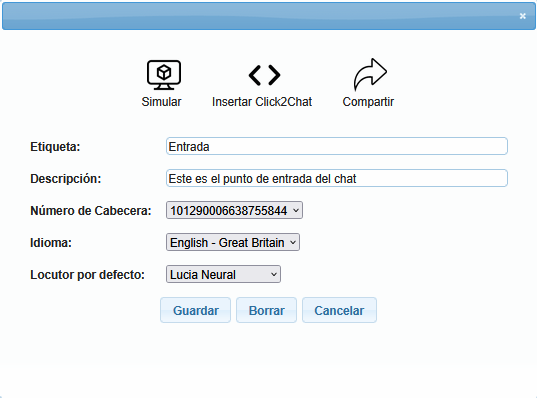This screenshot has width=537, height=398.
Task: Click the Simular monitor icon
Action: 164,75
